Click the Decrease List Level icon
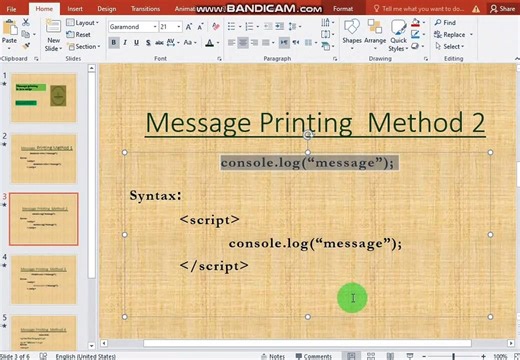The image size is (520, 360). [268, 26]
